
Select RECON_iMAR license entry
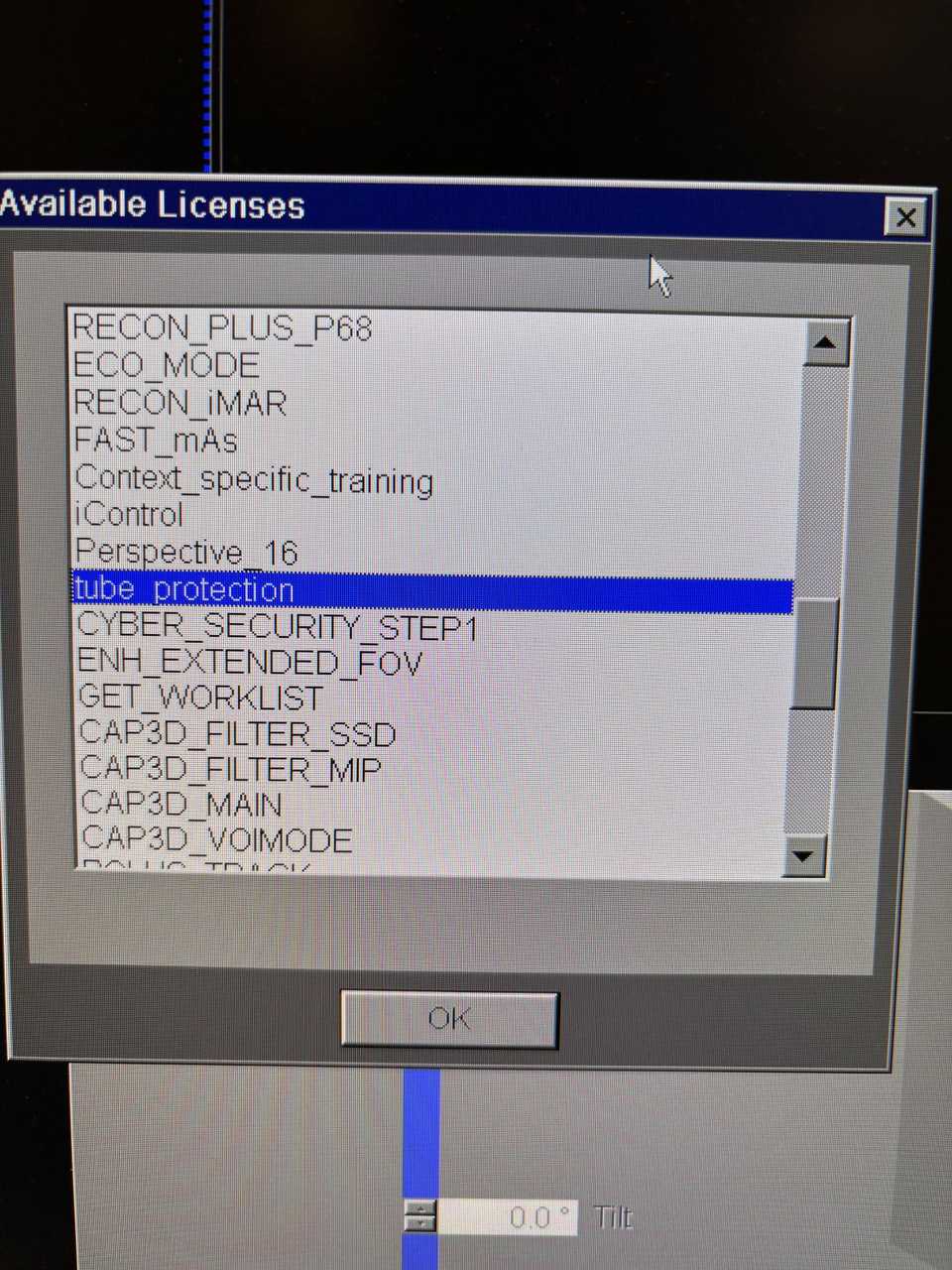[x=180, y=403]
